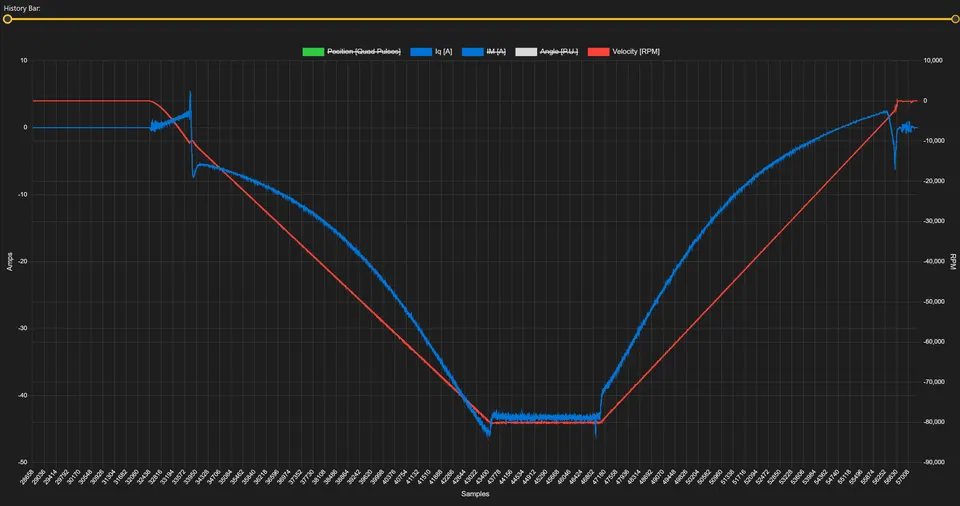The height and width of the screenshot is (506, 960).
Task: Click the middle of the History Bar track
Action: point(481,19)
